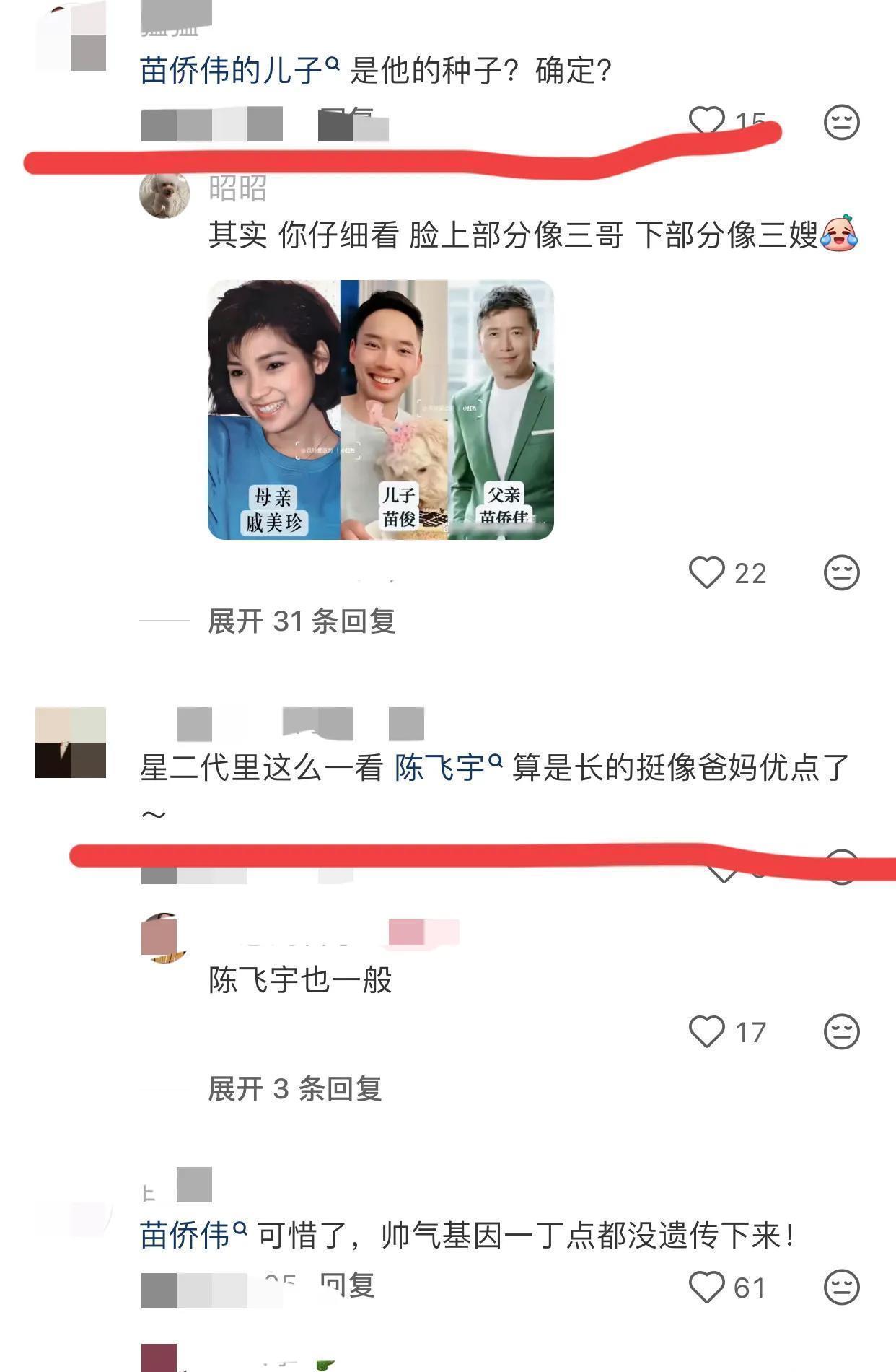Like the top comment with 15 likes
The width and height of the screenshot is (896, 1372).
pyautogui.click(x=706, y=121)
